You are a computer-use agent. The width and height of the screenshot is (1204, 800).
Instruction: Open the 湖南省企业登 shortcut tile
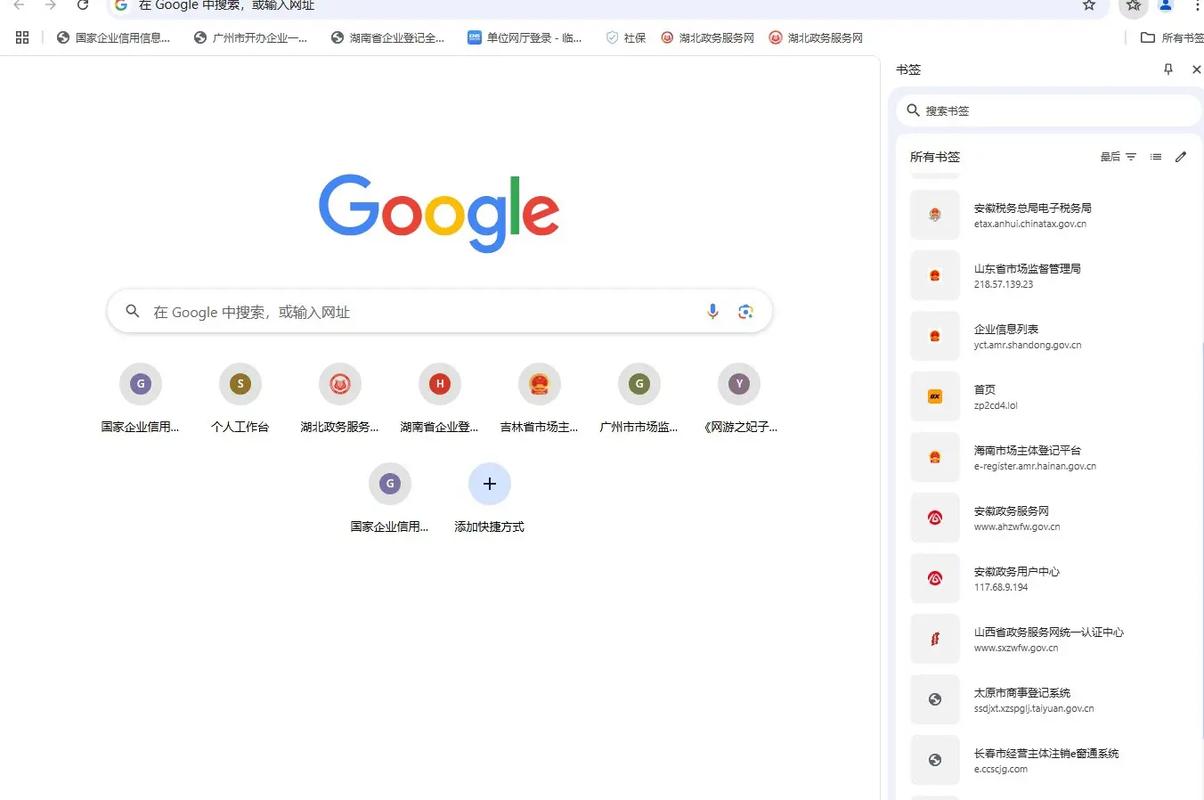click(440, 399)
